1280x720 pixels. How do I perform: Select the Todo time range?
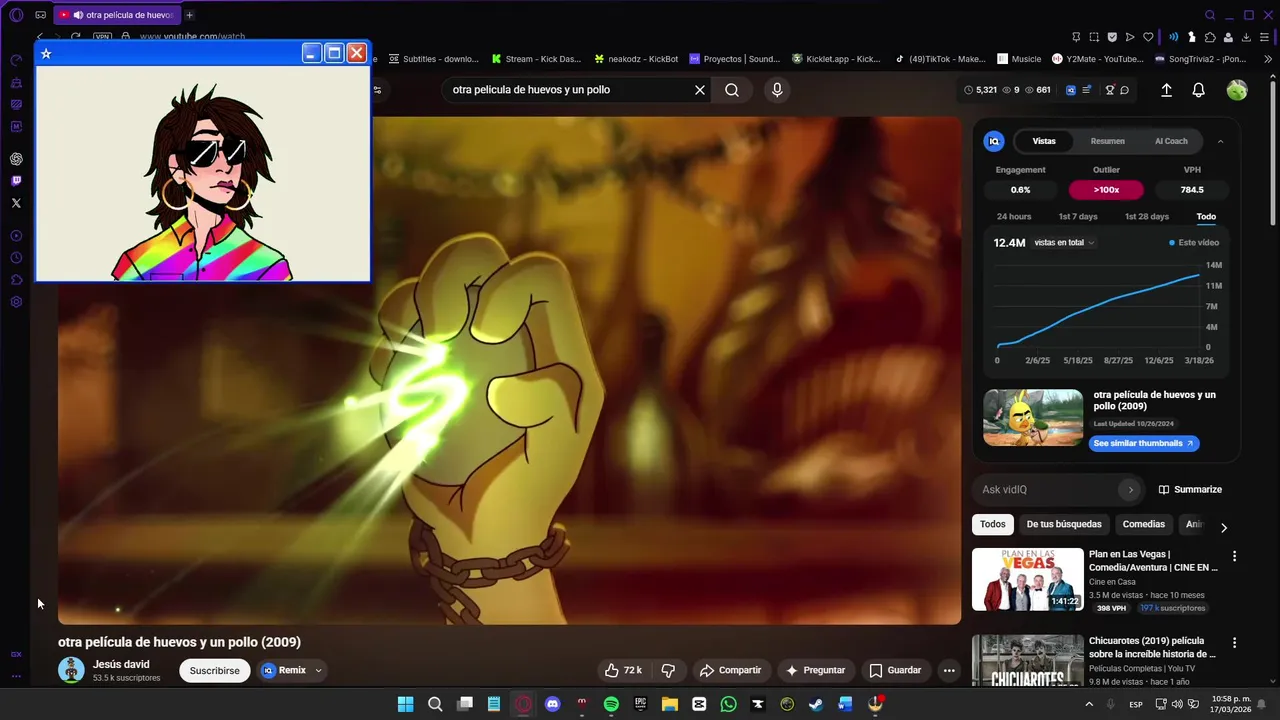(1206, 217)
